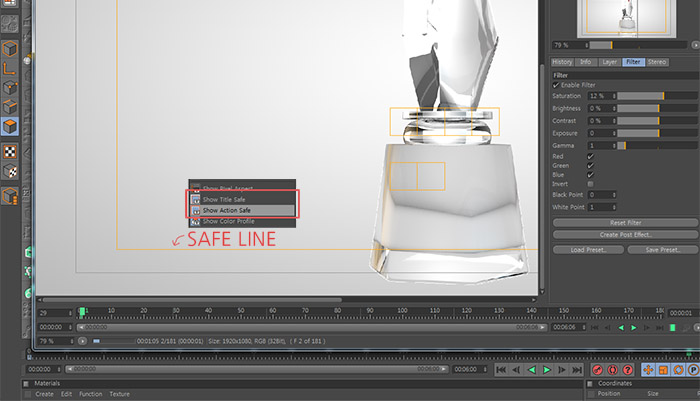Click round arrow button beside 79 % zoom

[x=82, y=341]
